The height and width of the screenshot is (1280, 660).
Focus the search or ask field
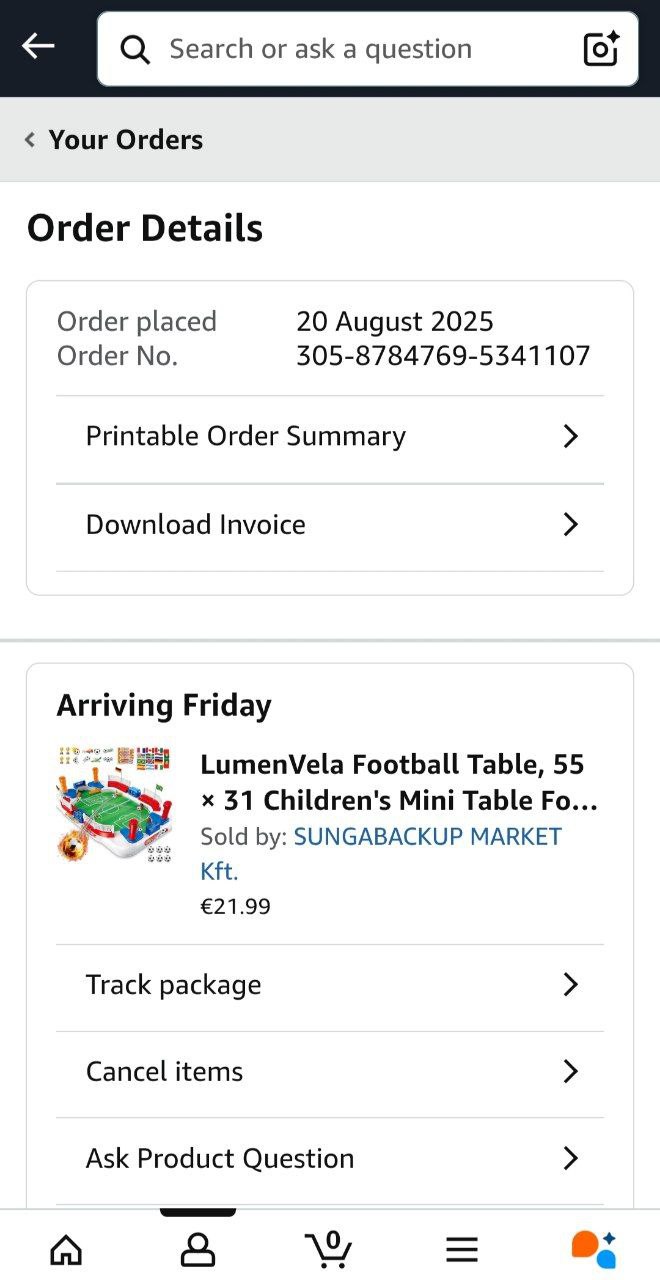(x=350, y=49)
